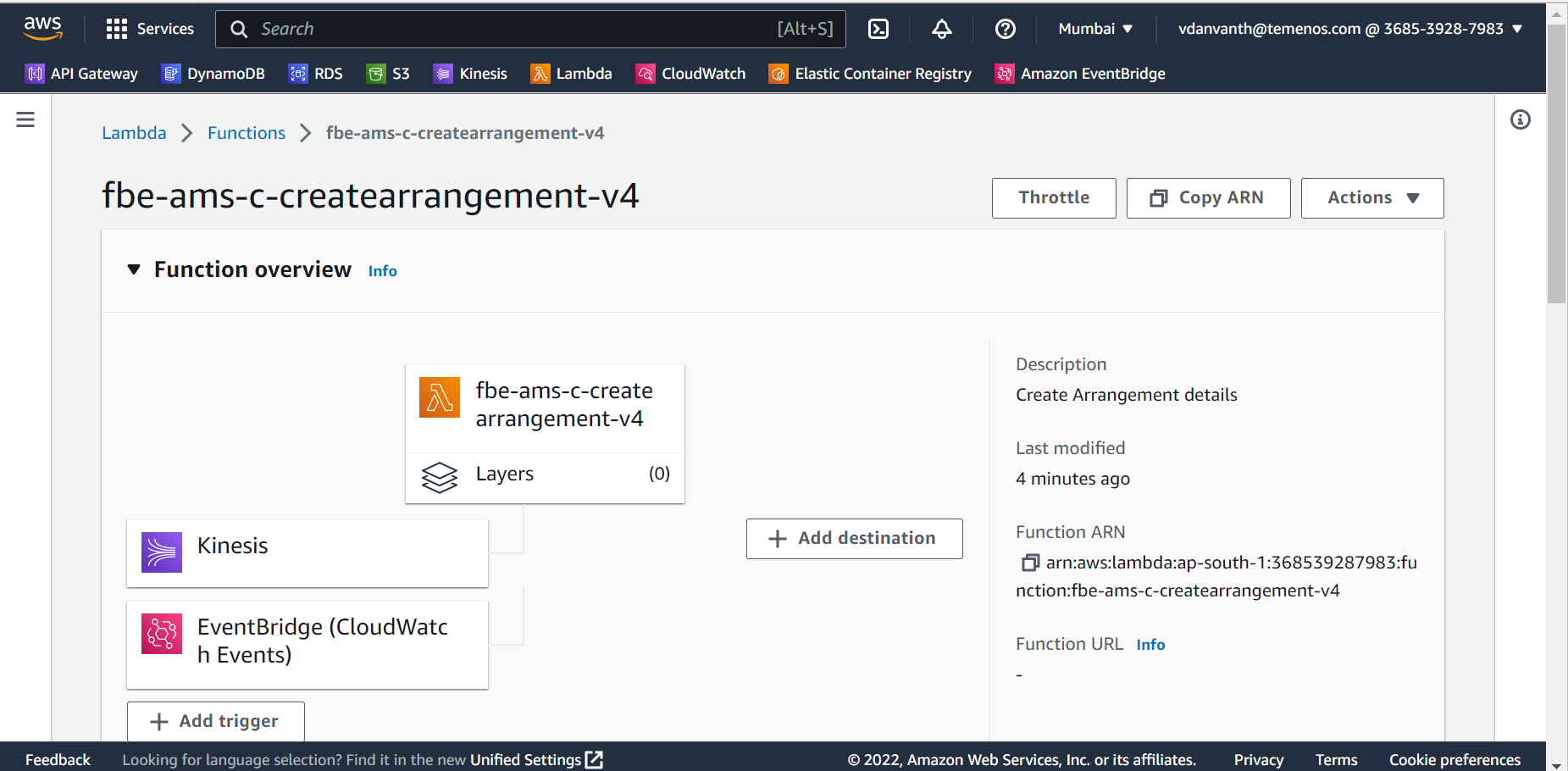
Task: Open the help question mark icon
Action: 1005,29
